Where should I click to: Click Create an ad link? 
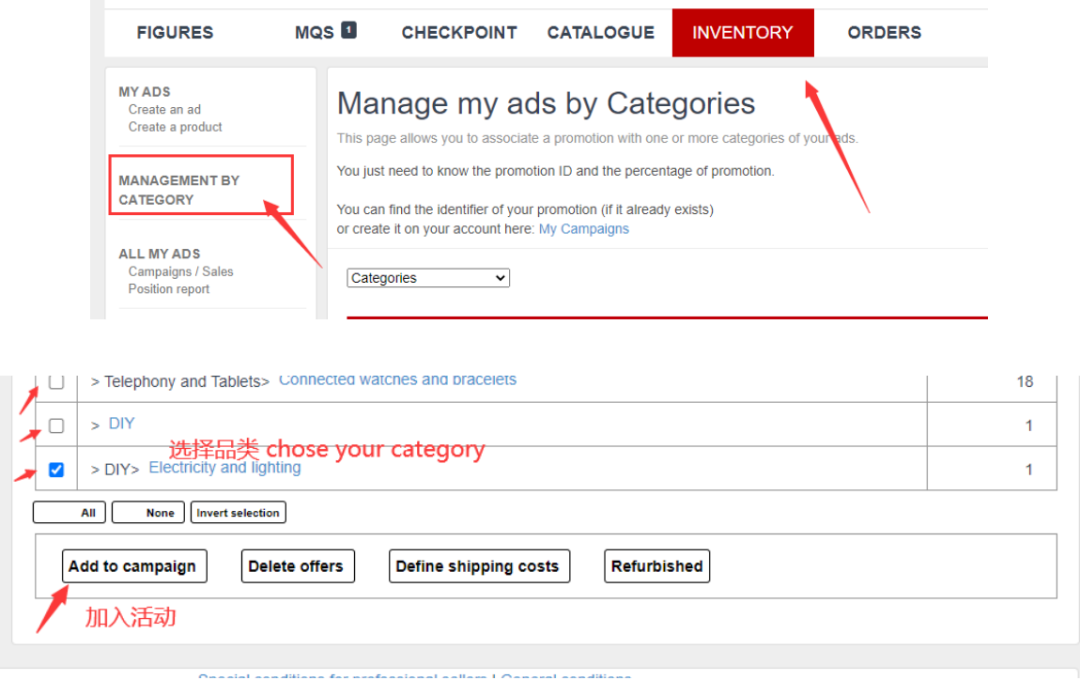click(x=165, y=110)
